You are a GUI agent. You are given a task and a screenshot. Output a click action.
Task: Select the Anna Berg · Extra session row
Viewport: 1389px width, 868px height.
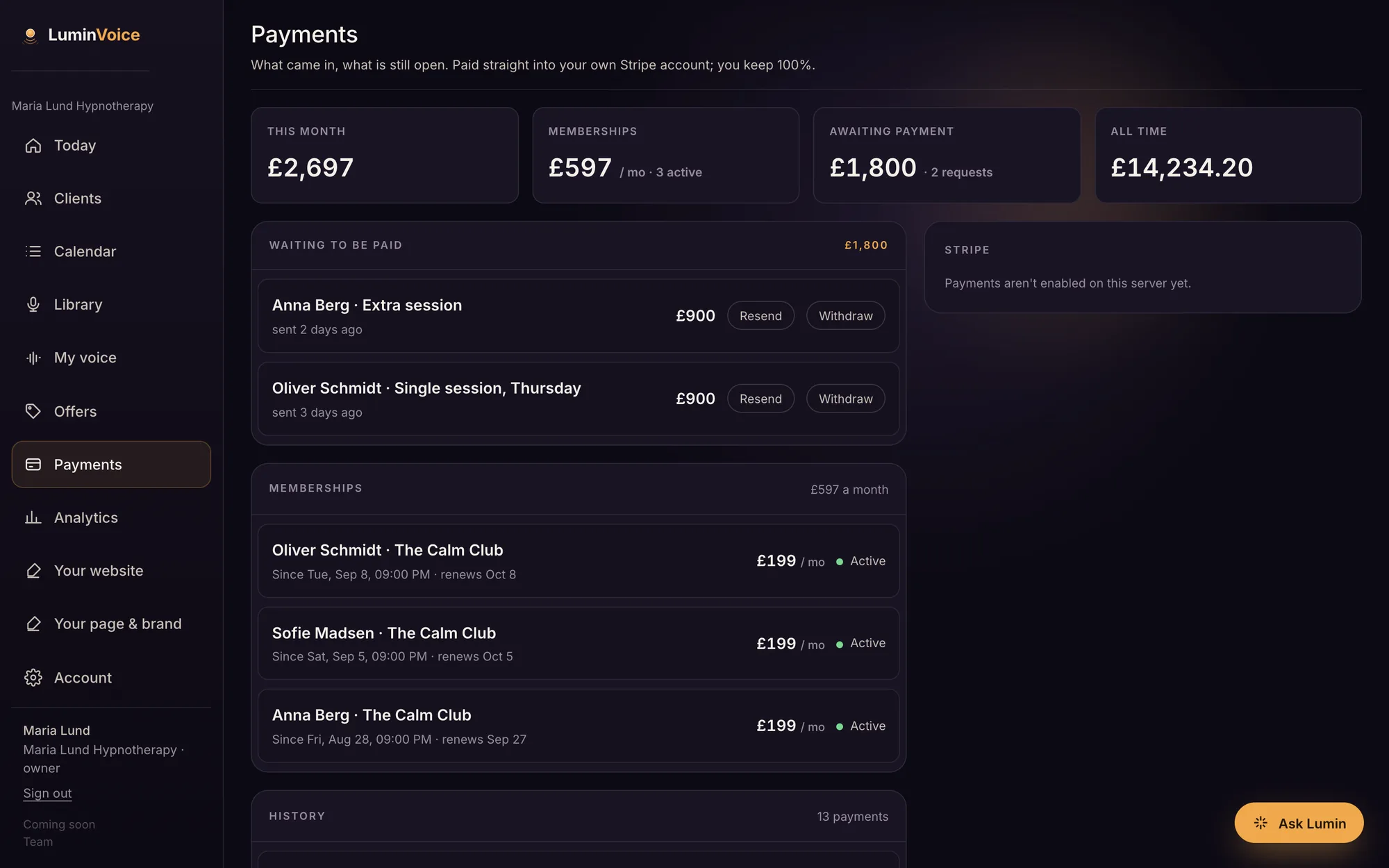(x=579, y=316)
